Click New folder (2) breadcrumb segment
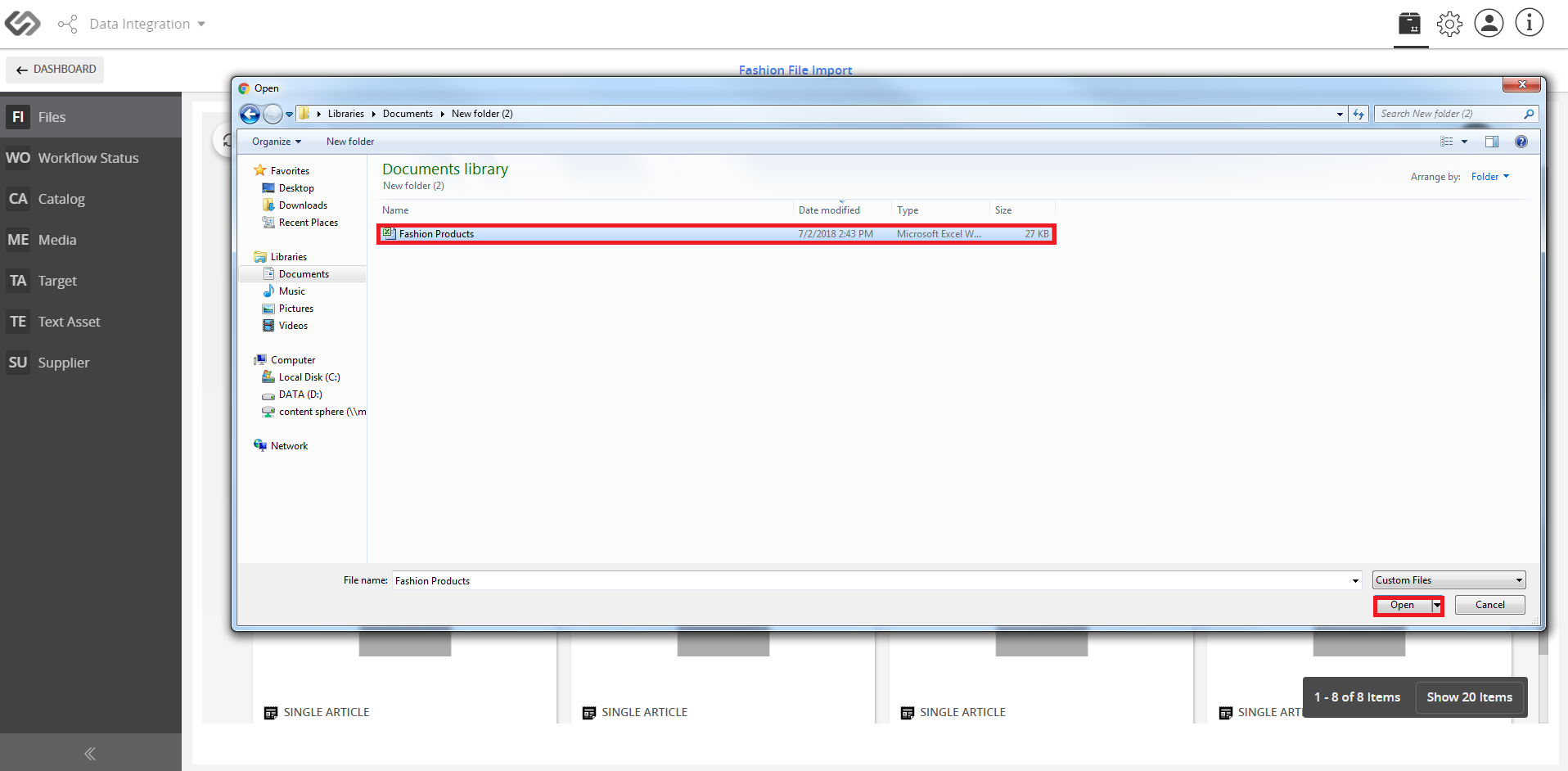 click(x=482, y=114)
